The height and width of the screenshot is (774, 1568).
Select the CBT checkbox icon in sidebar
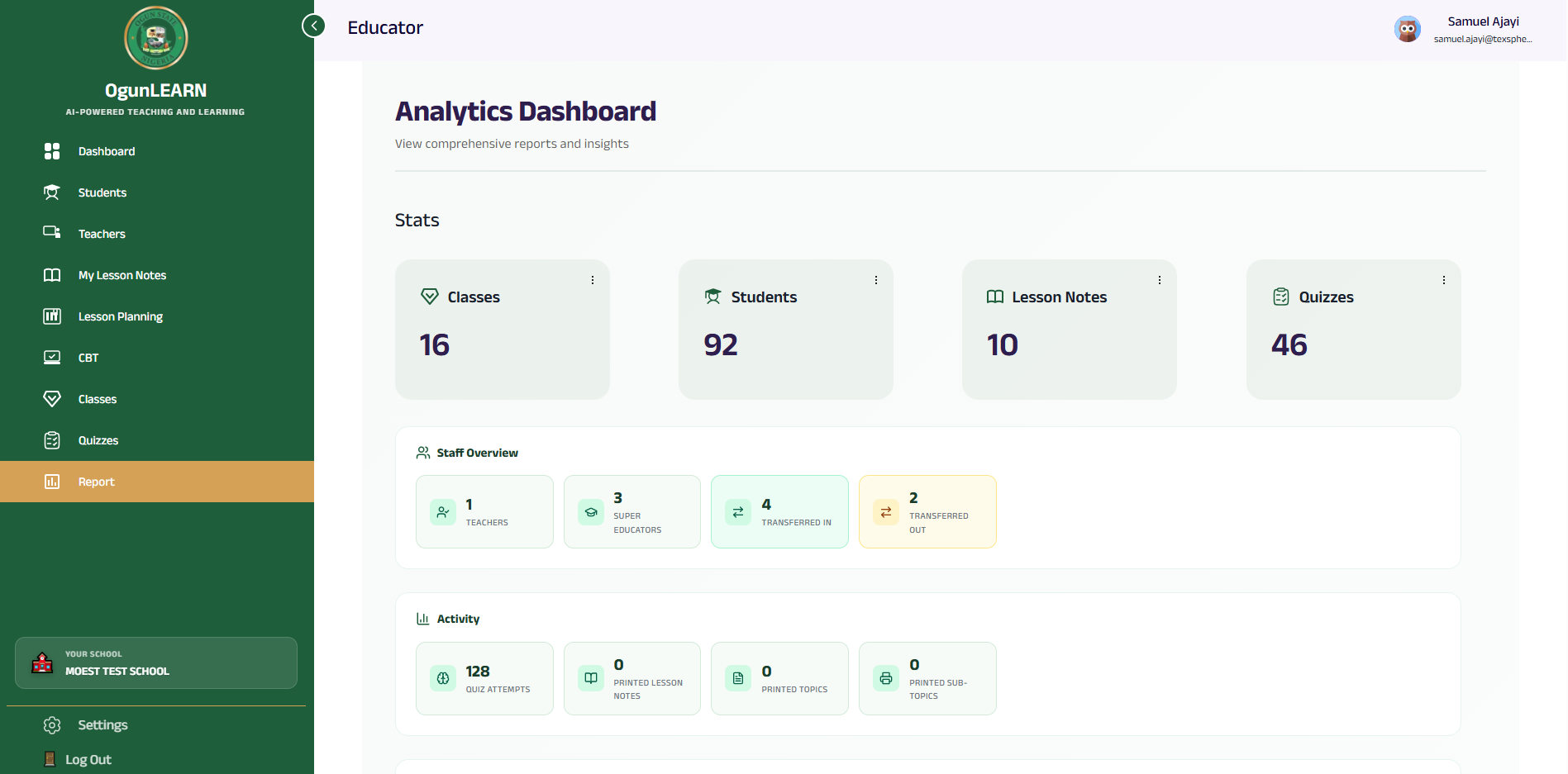52,357
